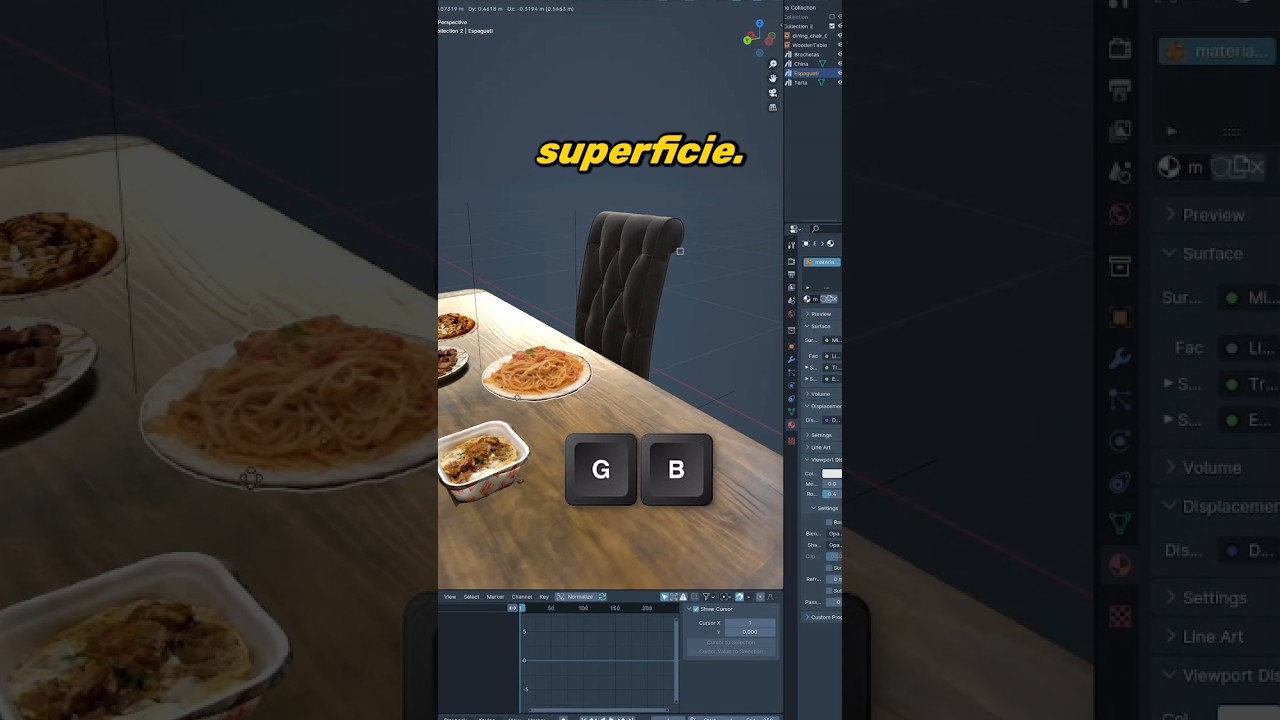
Task: Switch perspective/orthographic with the grid icon
Action: pos(772,107)
